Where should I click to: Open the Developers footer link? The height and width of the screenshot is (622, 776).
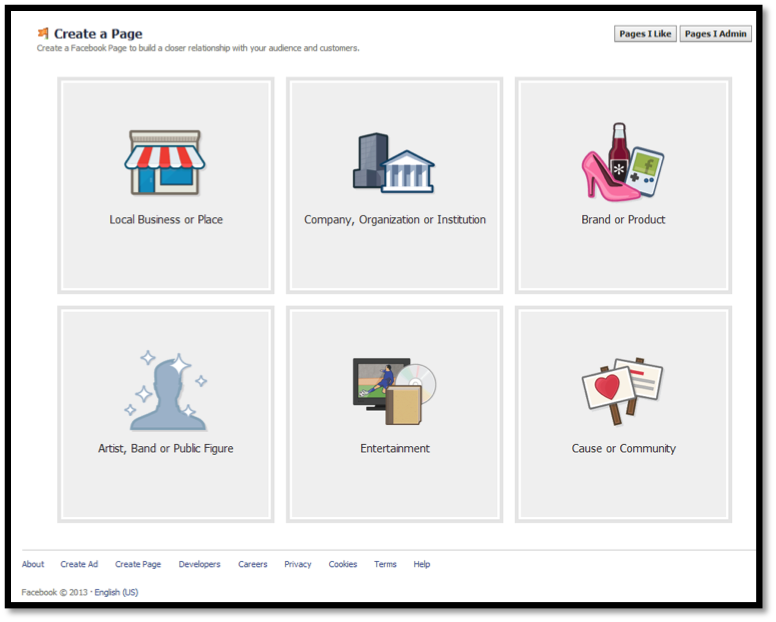pyautogui.click(x=199, y=564)
